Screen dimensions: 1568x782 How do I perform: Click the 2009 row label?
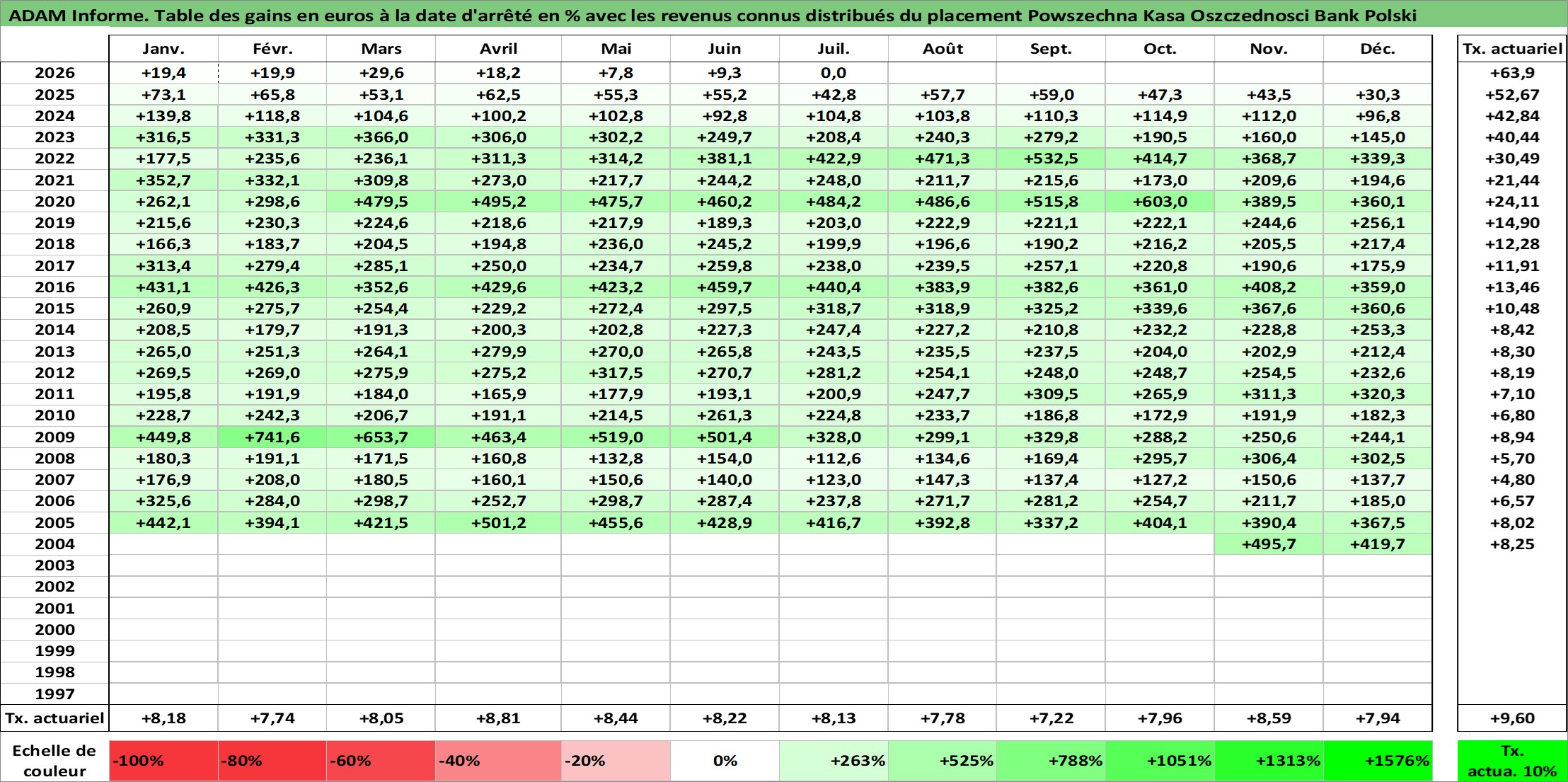click(54, 437)
